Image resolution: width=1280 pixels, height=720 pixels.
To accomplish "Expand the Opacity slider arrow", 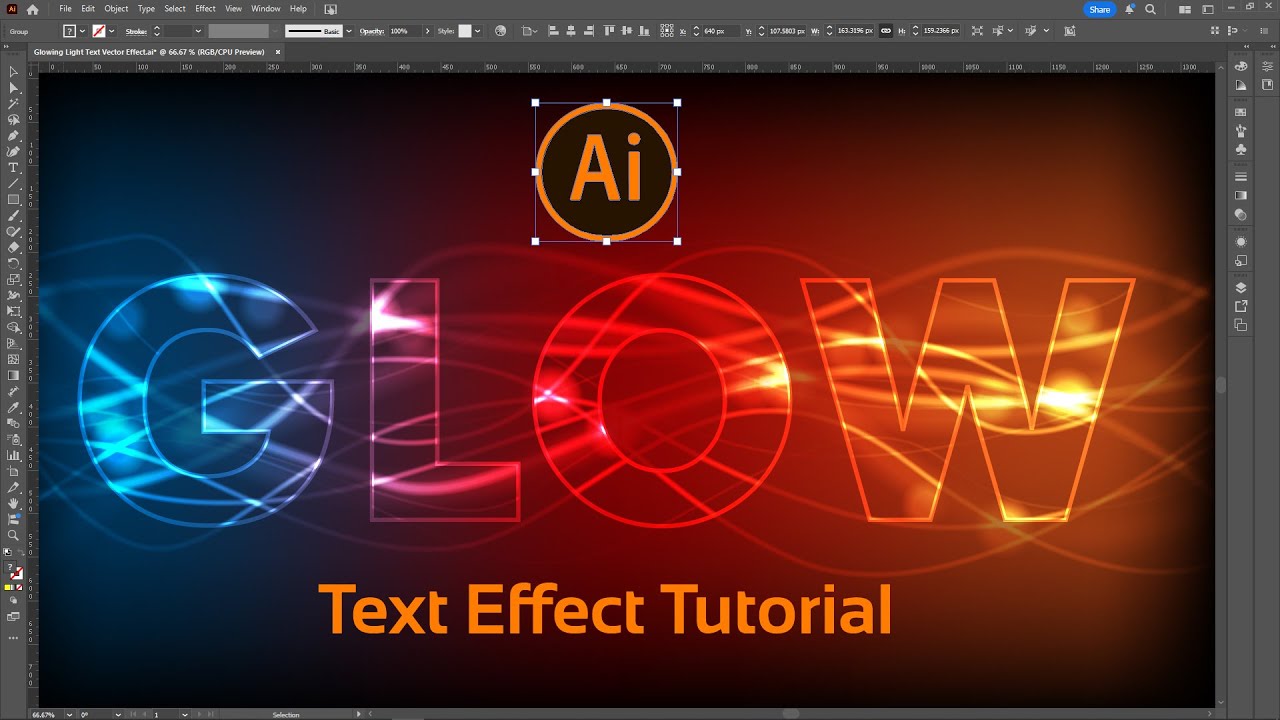I will (427, 31).
